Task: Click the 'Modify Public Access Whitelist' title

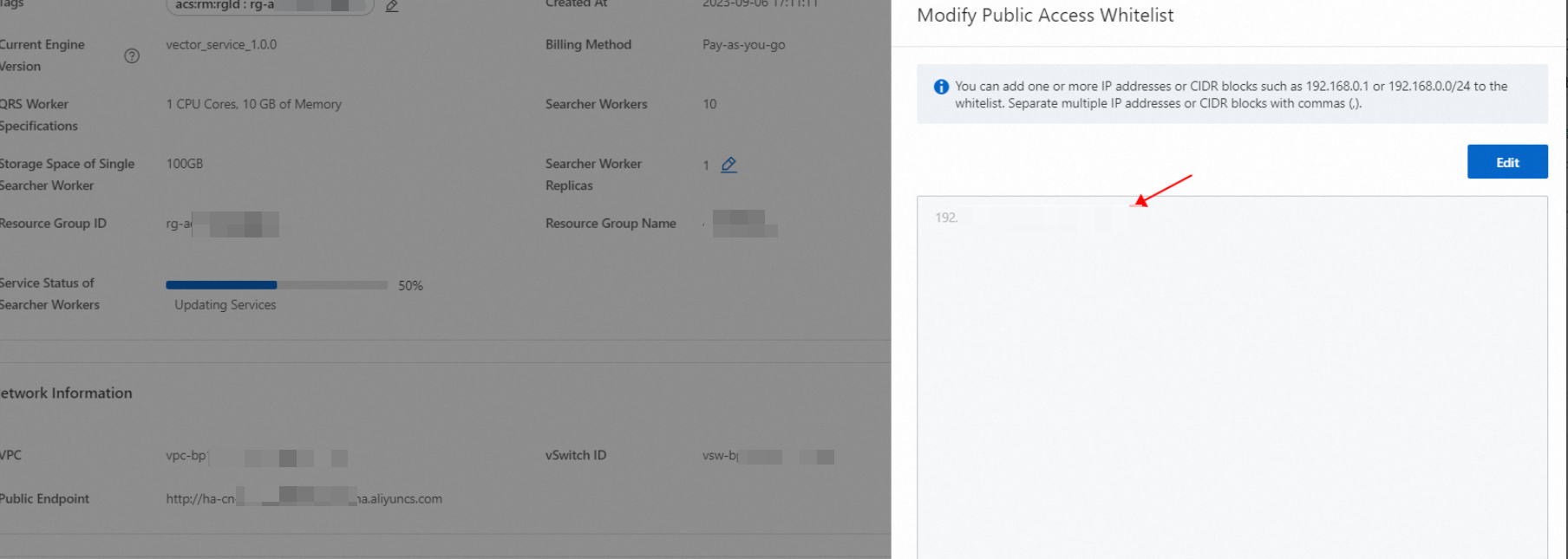Action: 1045,16
